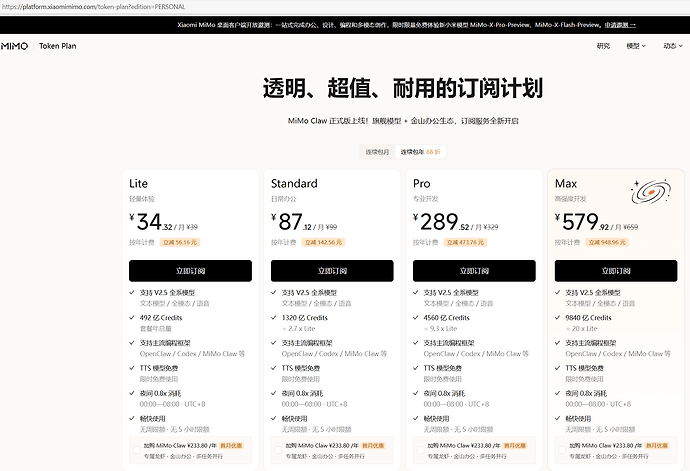Click the 492 亿 Credits line
This screenshot has width=690, height=471.
tap(161, 318)
